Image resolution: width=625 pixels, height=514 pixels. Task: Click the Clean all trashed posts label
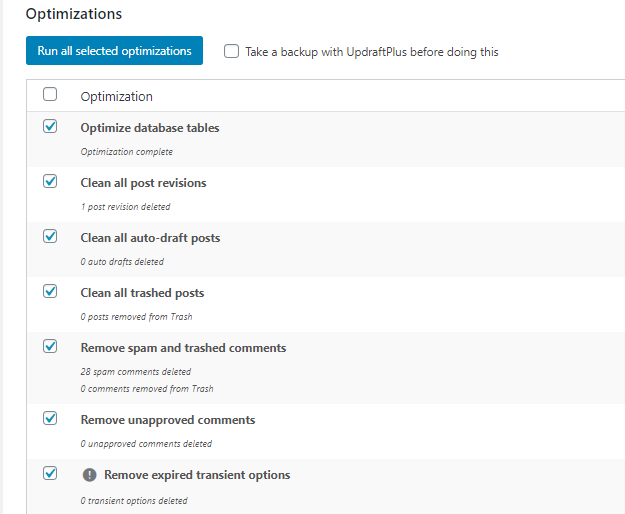coord(142,293)
